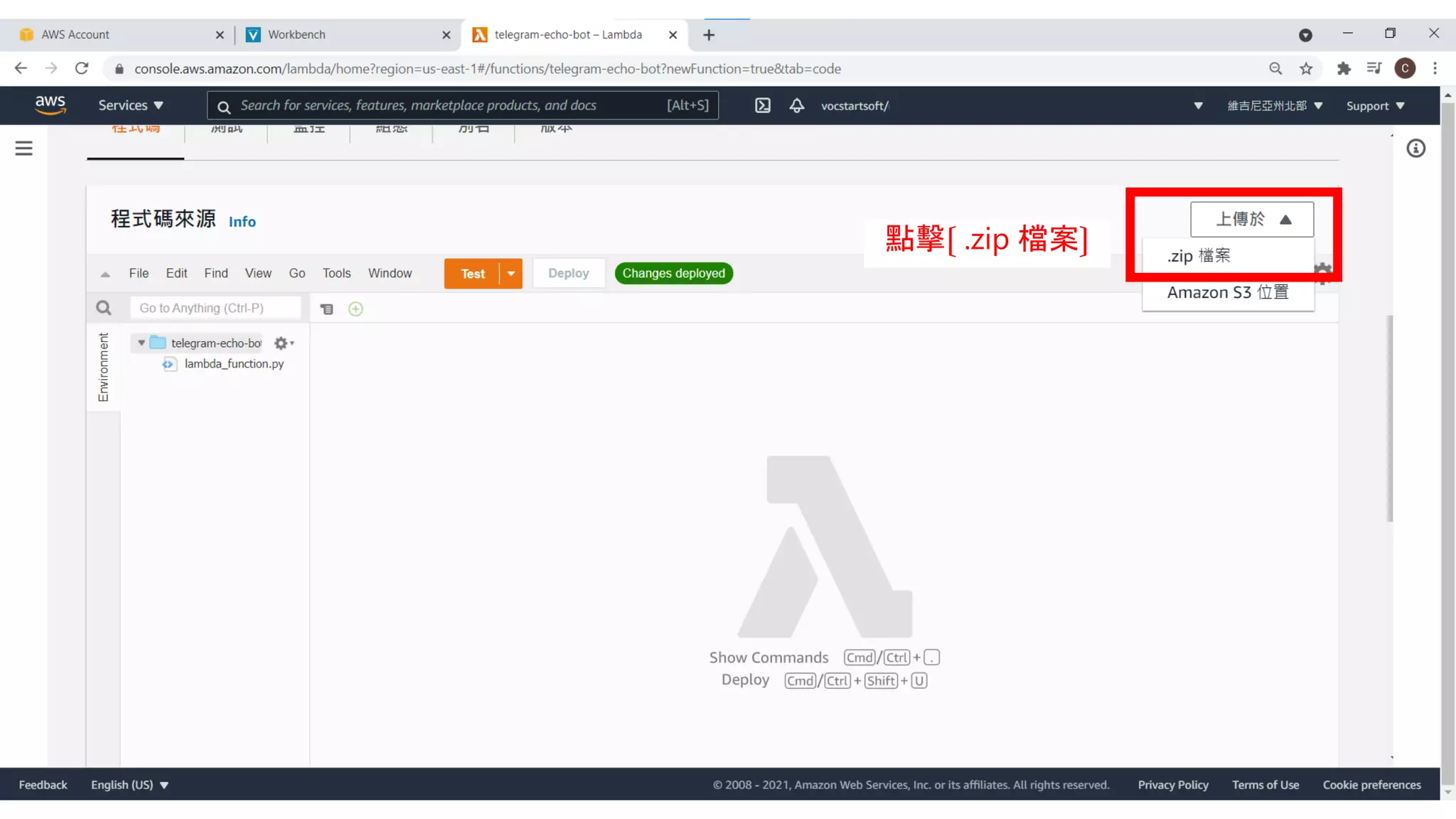The width and height of the screenshot is (1456, 819).
Task: Click the collapse-all files icon
Action: click(x=326, y=309)
